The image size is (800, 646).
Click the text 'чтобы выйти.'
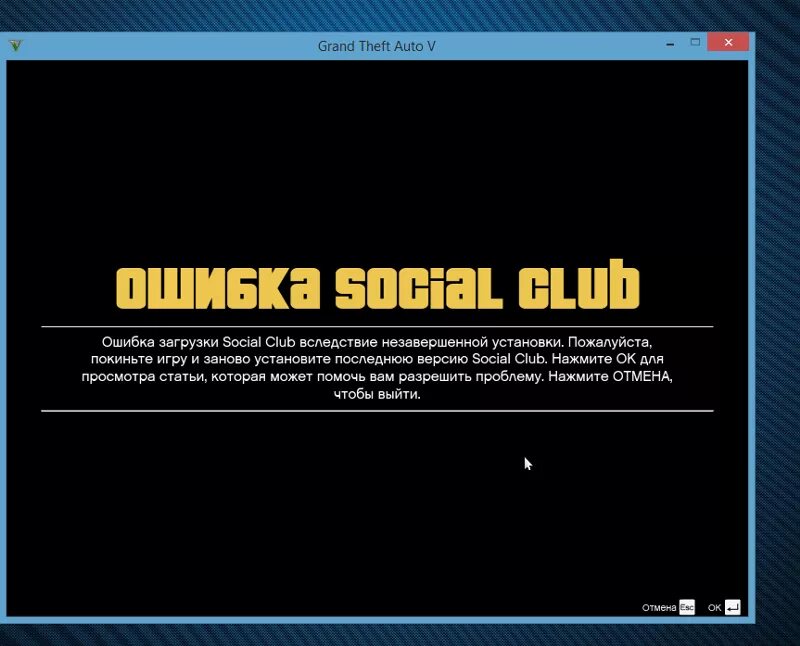point(377,394)
